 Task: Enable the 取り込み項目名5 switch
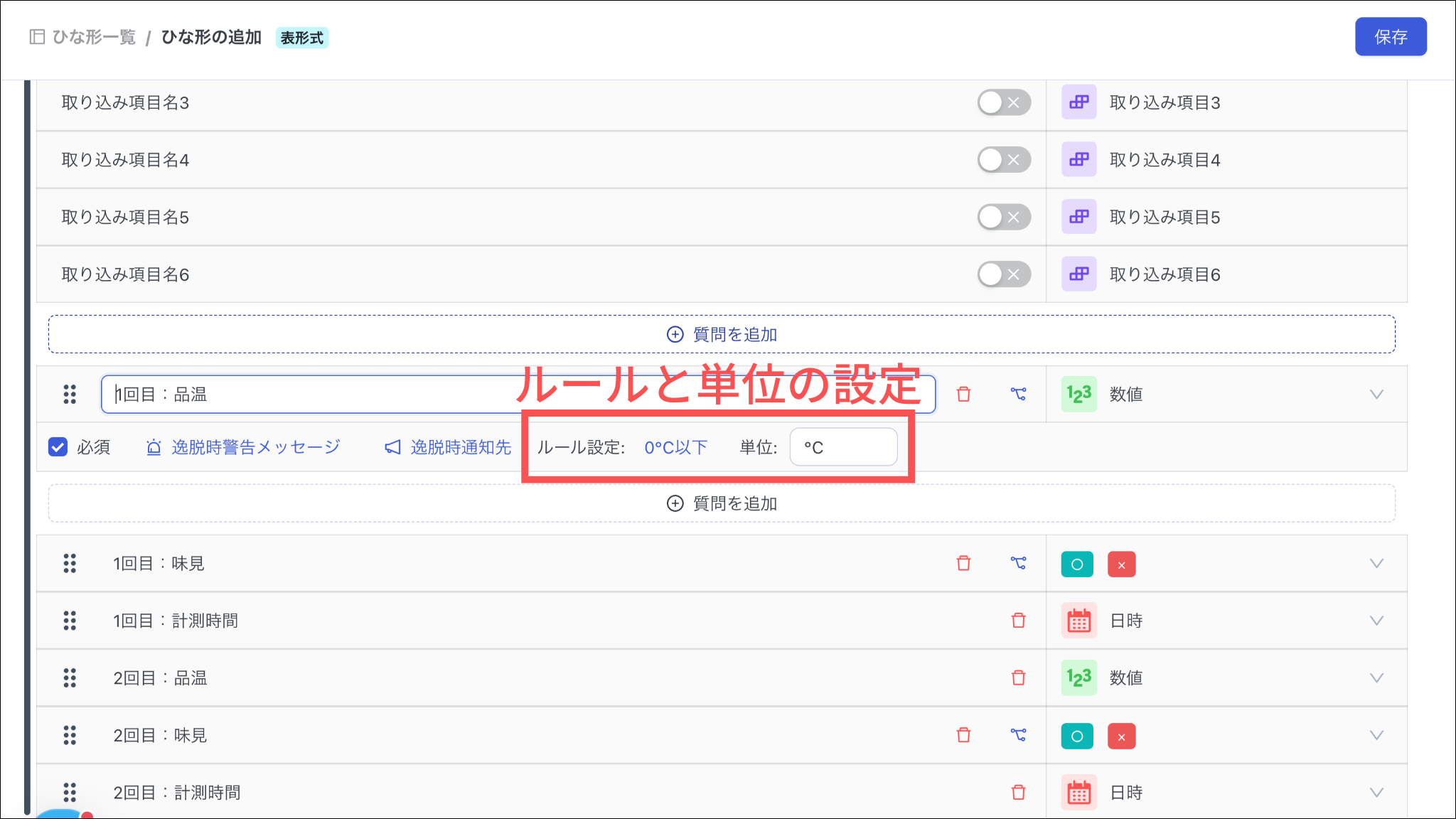point(1003,217)
